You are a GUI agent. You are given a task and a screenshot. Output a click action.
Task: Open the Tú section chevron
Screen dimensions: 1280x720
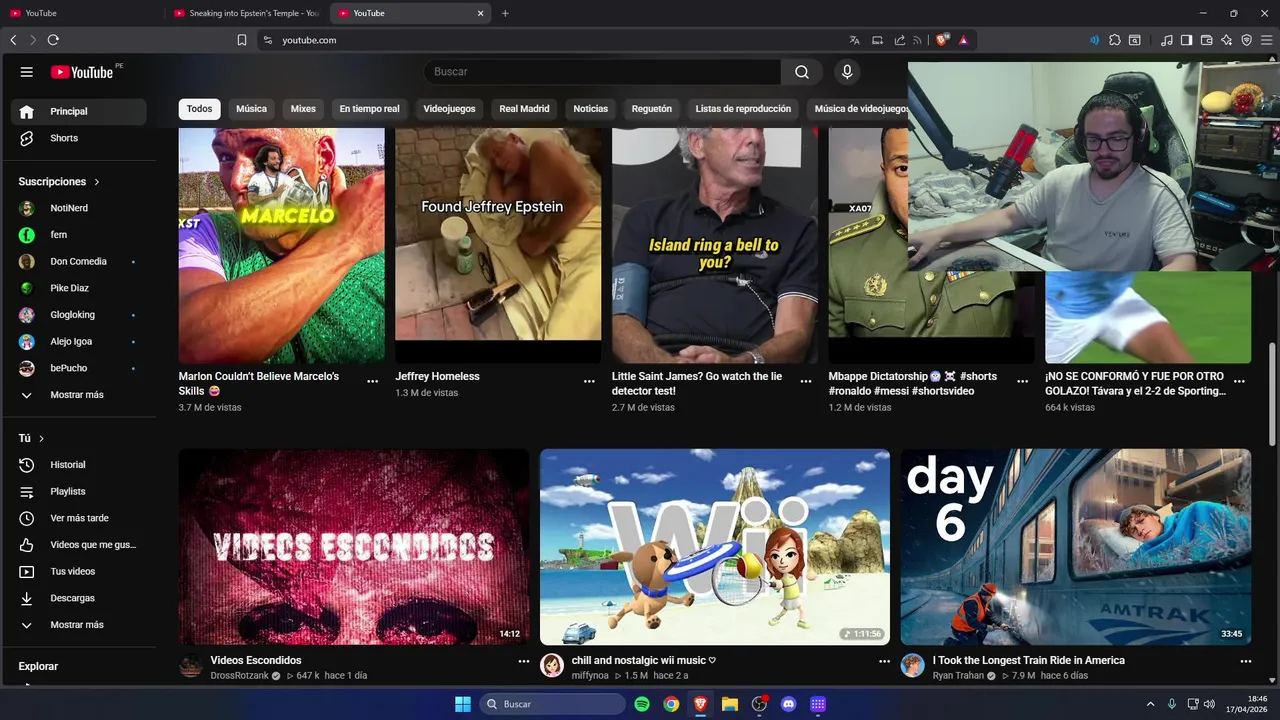[41, 439]
